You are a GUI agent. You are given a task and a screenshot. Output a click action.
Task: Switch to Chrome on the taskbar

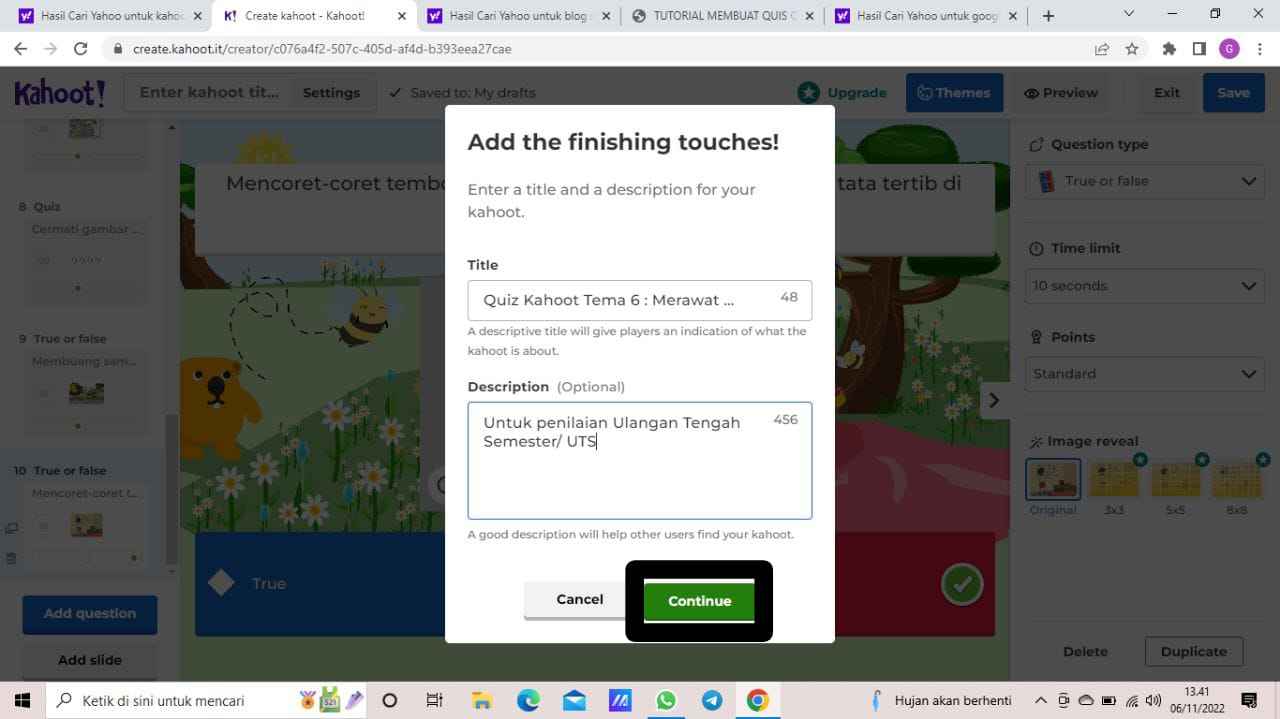(x=757, y=700)
